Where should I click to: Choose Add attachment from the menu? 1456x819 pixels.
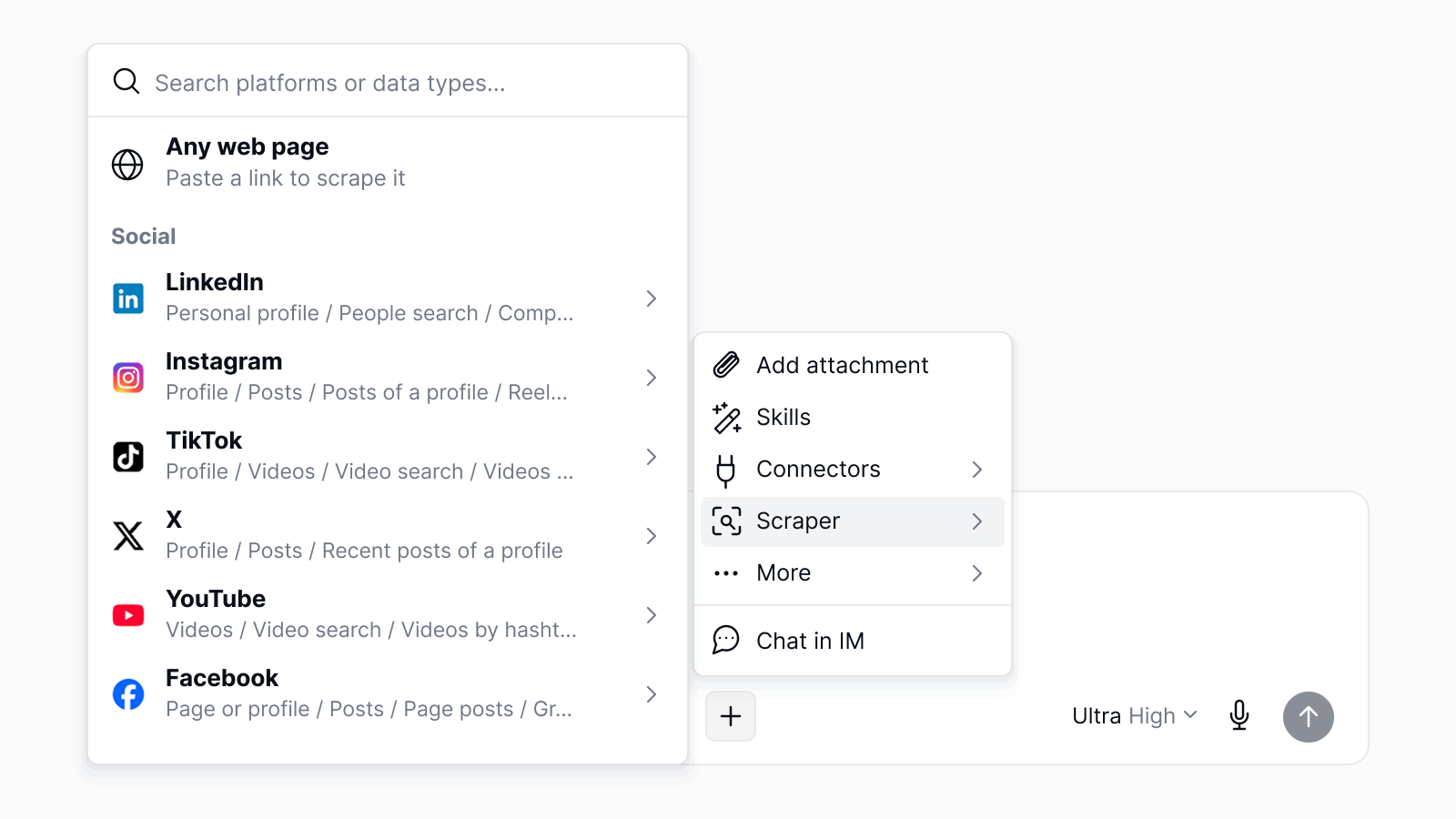pyautogui.click(x=853, y=365)
